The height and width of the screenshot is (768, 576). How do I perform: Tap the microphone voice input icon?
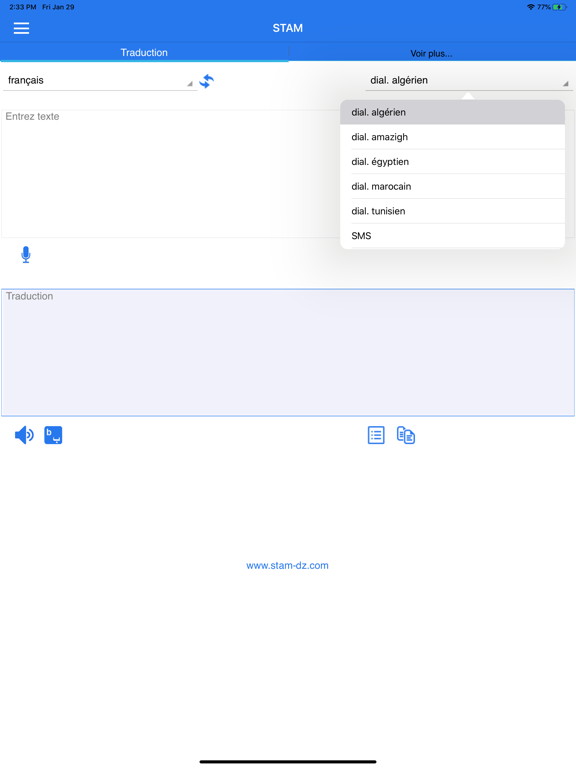tap(26, 255)
